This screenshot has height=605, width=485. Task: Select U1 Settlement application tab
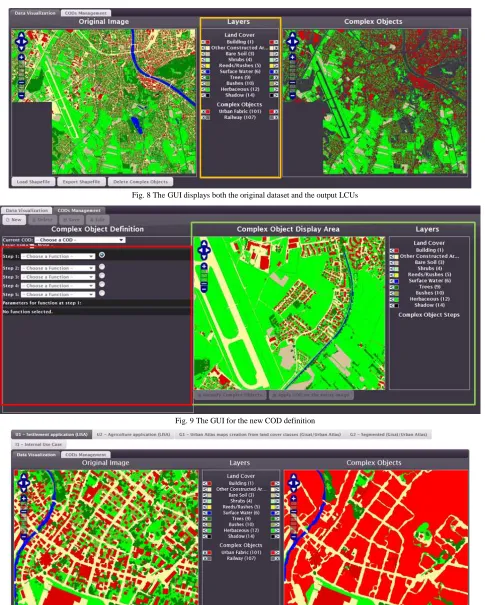(x=51, y=434)
